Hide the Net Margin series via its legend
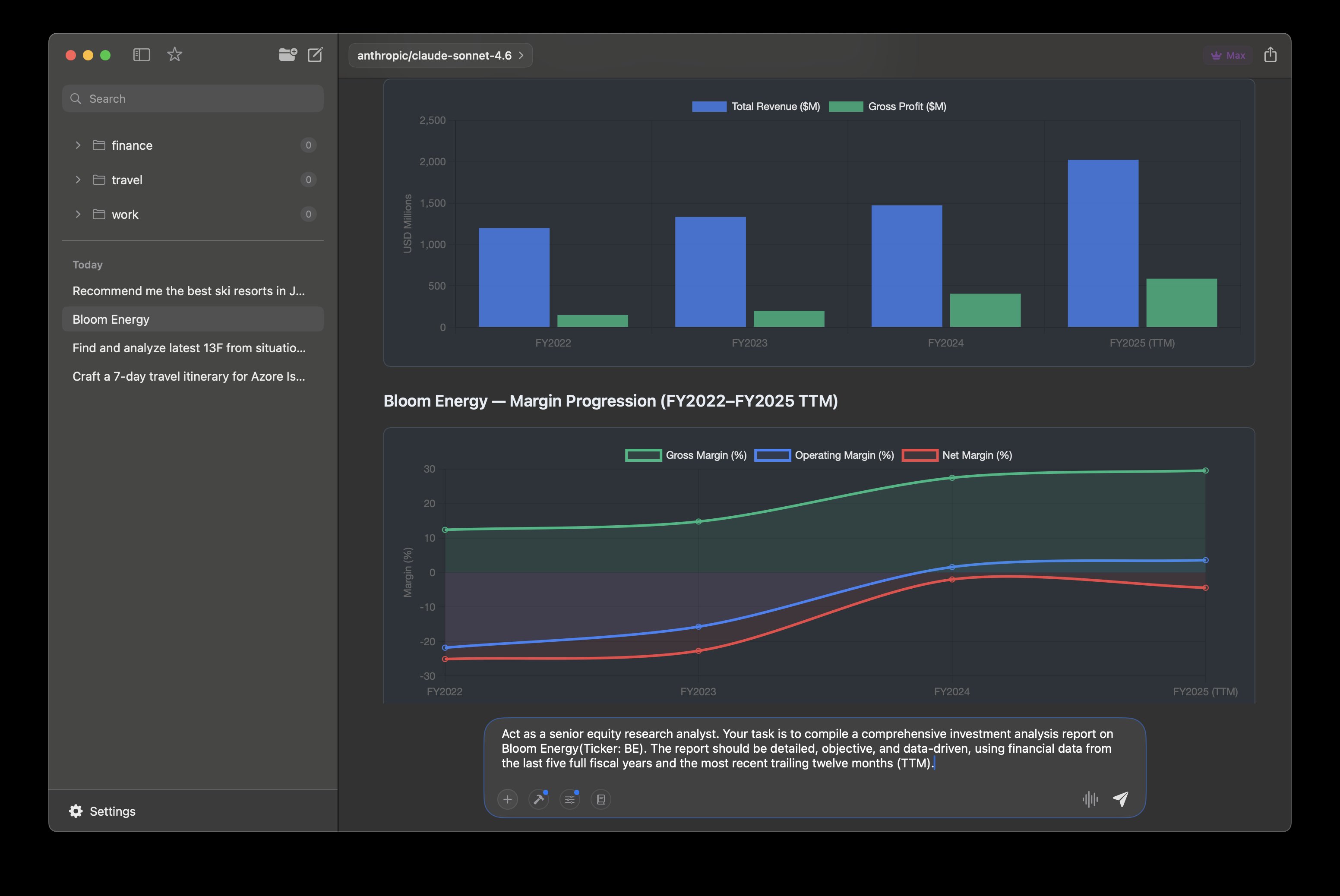Image resolution: width=1340 pixels, height=896 pixels. pos(957,455)
